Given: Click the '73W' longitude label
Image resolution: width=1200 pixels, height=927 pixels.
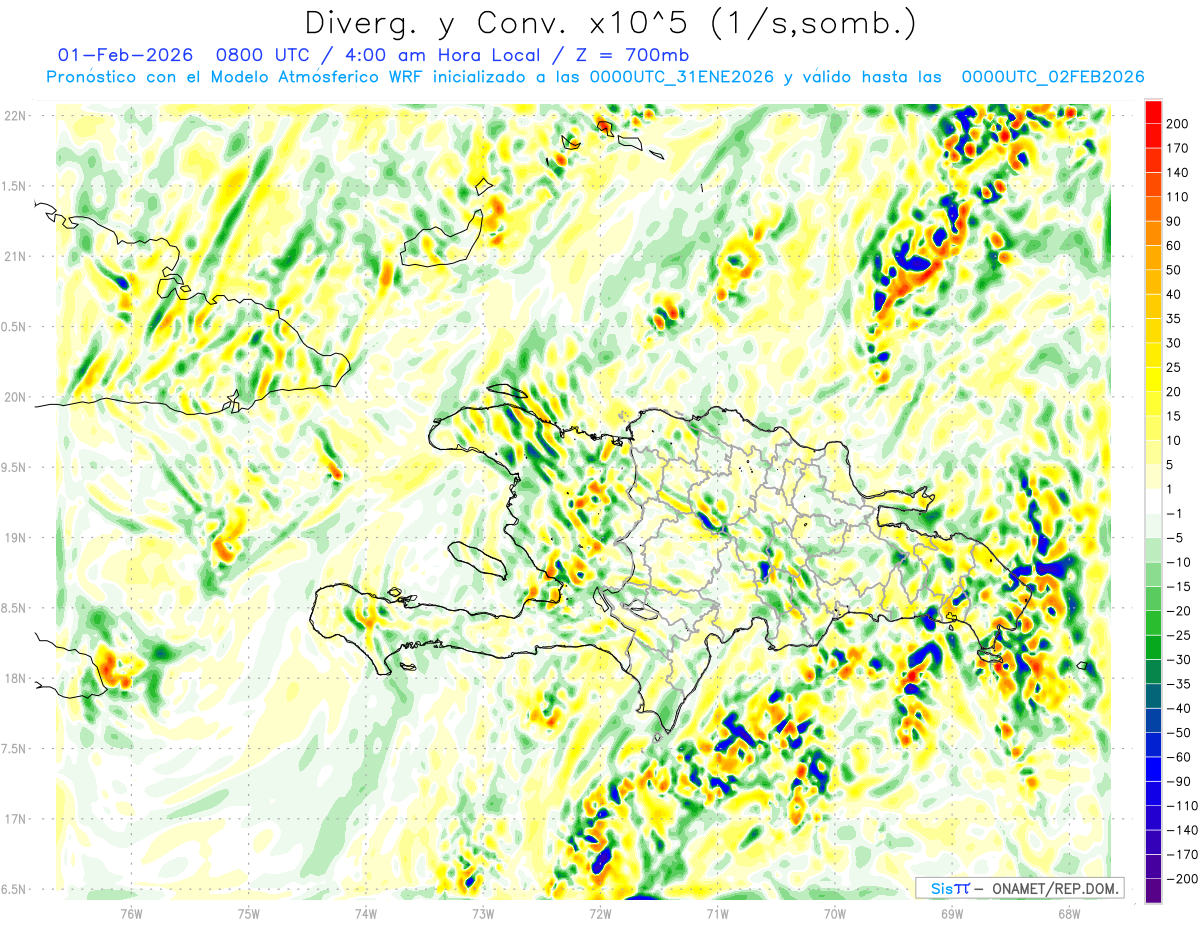Looking at the screenshot, I should (x=483, y=913).
